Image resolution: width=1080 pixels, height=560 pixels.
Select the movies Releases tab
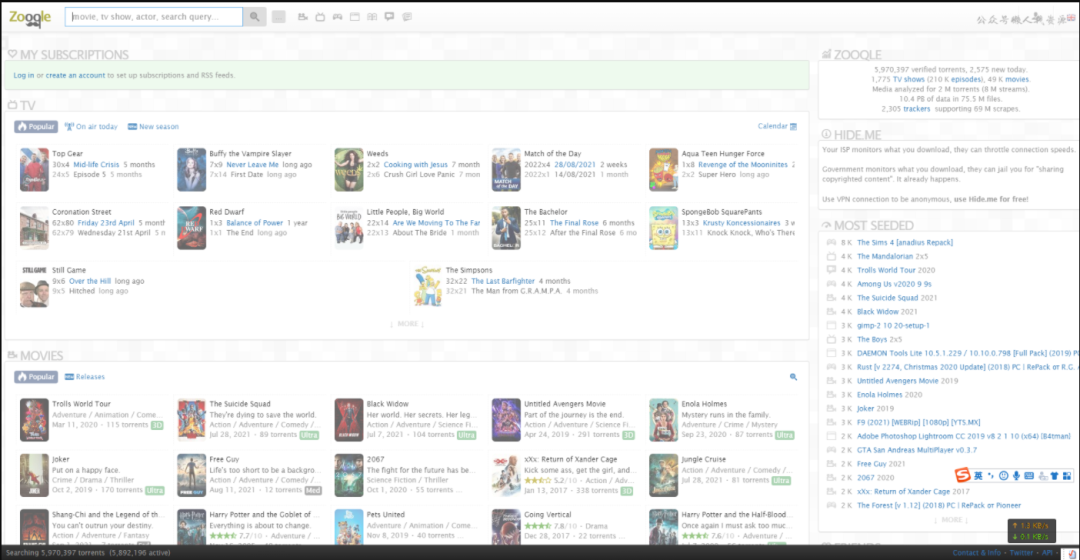pos(85,377)
